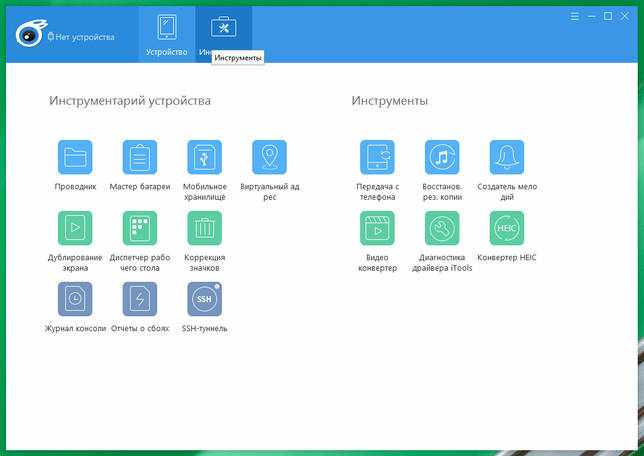Close the iTools window

click(624, 16)
